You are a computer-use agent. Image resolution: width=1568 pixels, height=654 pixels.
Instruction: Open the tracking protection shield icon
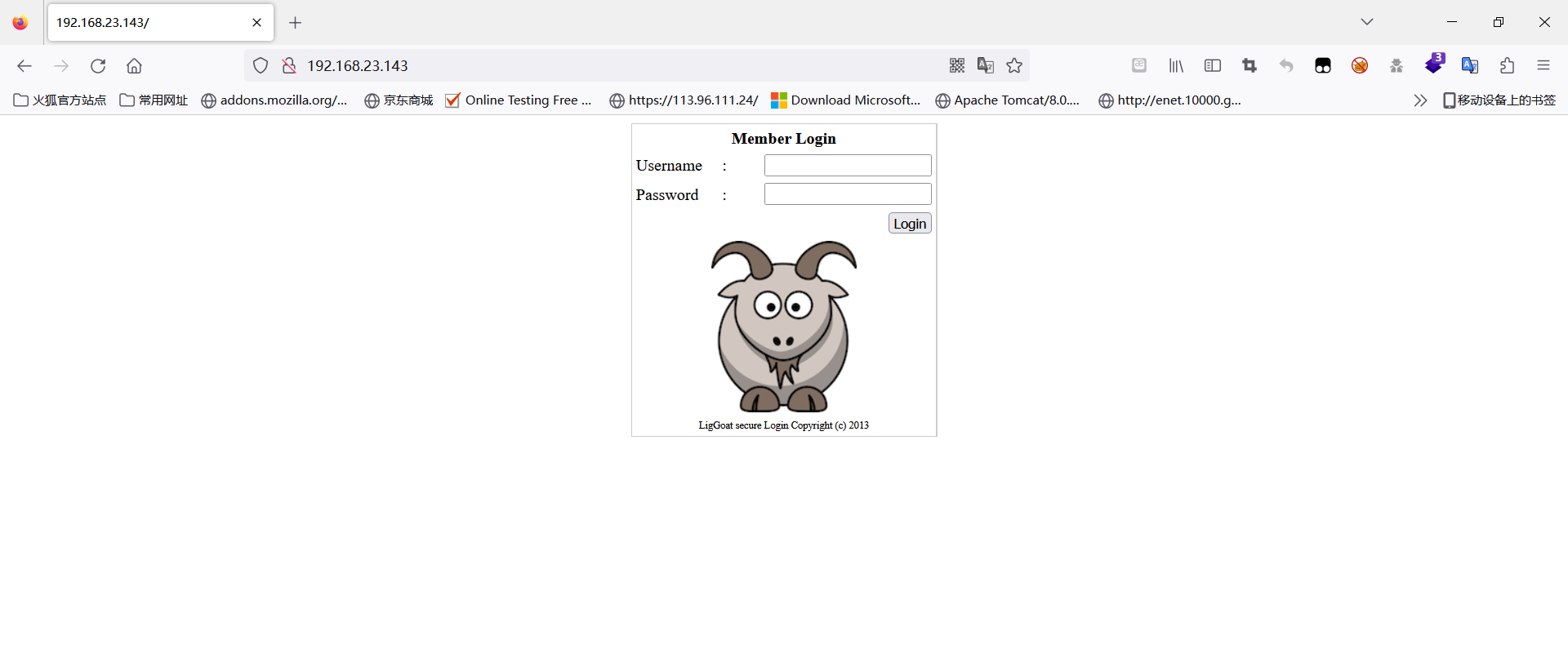click(x=261, y=66)
